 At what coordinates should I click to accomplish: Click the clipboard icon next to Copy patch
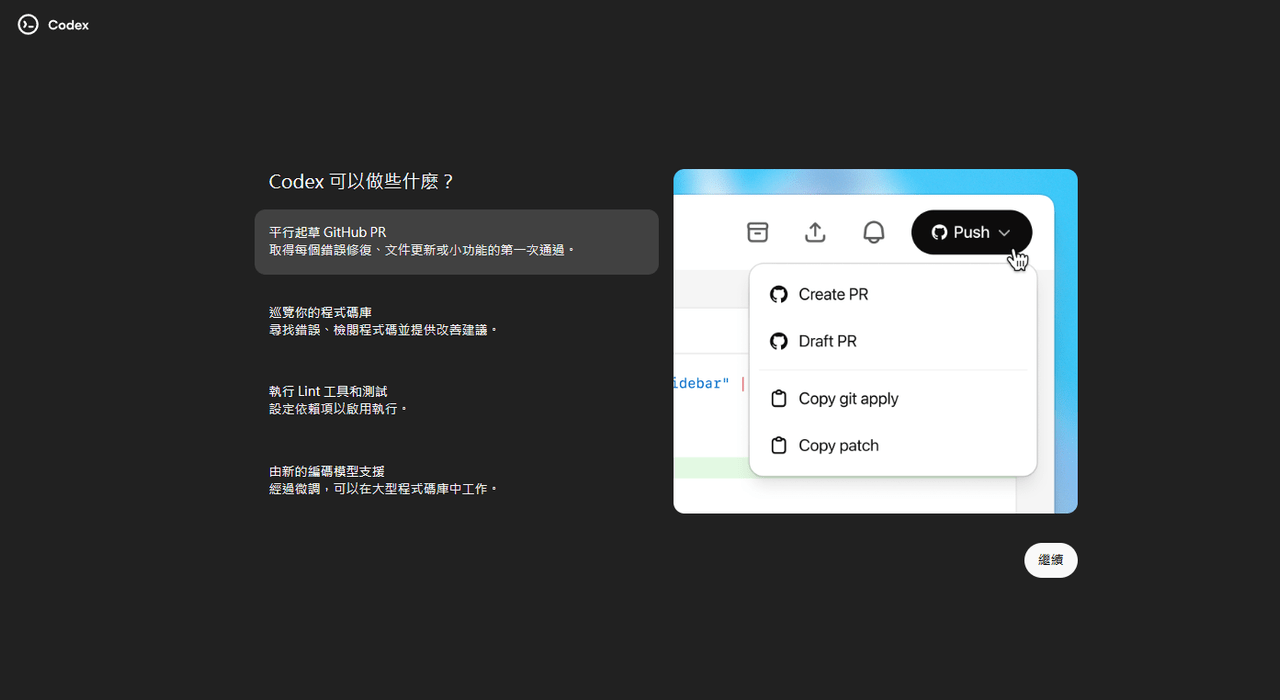tap(779, 445)
